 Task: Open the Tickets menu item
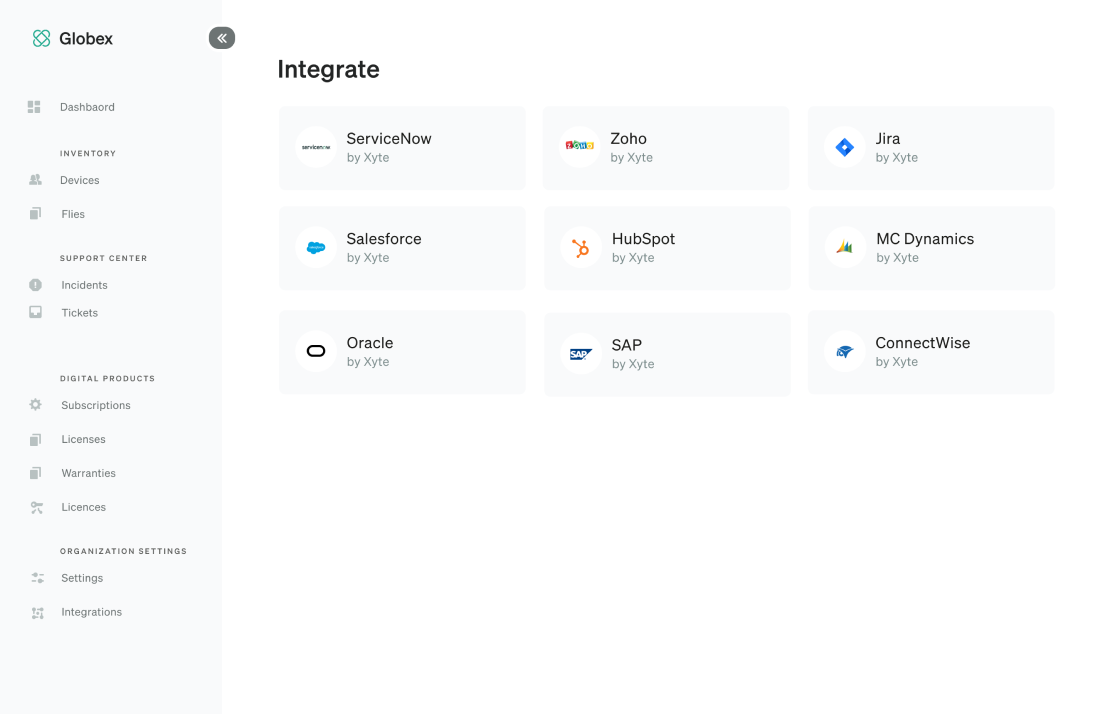(79, 313)
